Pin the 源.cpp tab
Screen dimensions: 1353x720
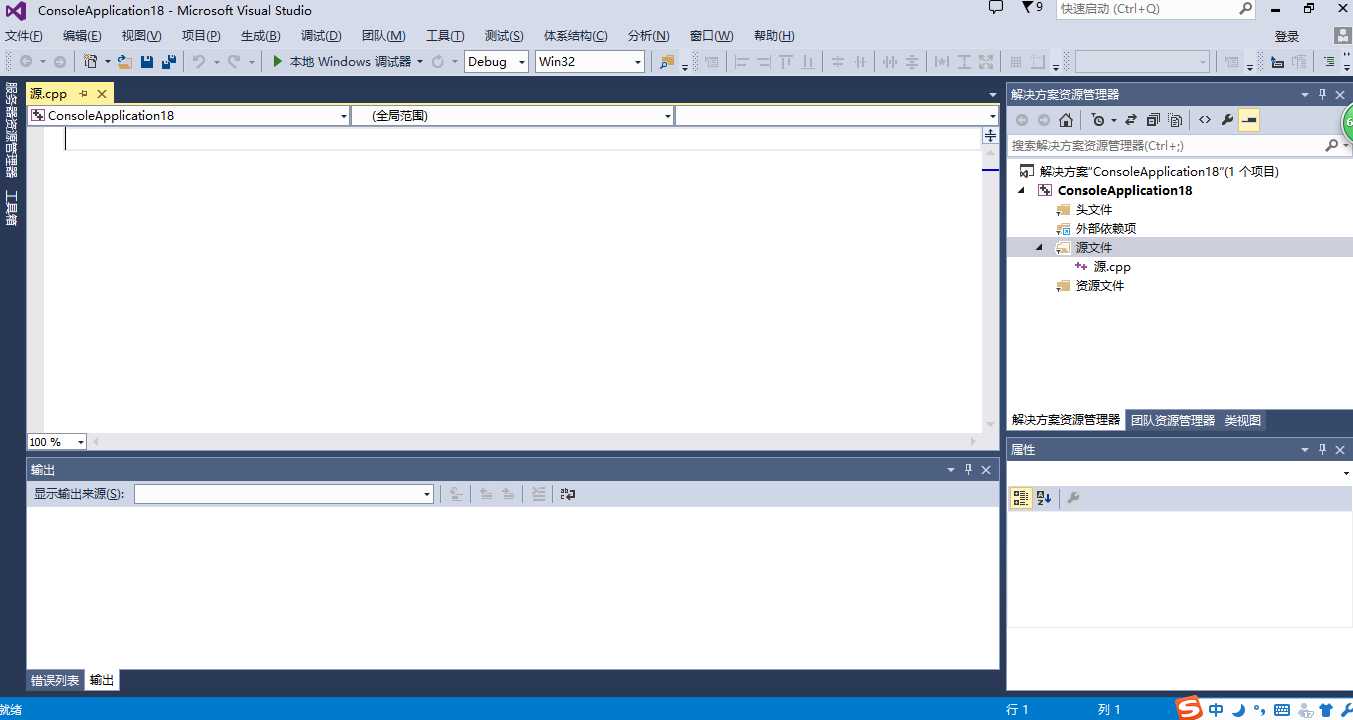tap(84, 94)
